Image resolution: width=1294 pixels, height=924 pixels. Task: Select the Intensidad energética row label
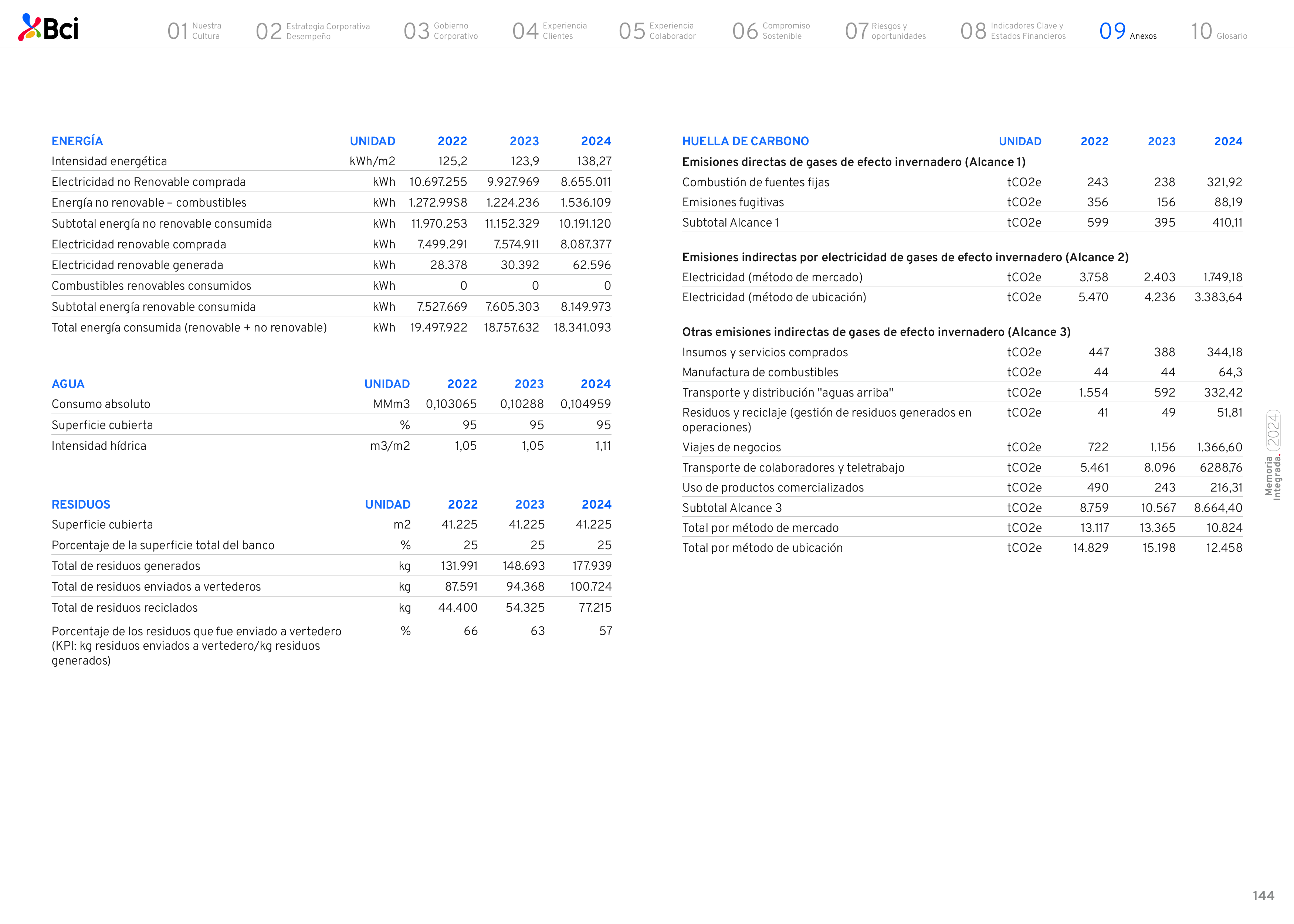pyautogui.click(x=109, y=162)
